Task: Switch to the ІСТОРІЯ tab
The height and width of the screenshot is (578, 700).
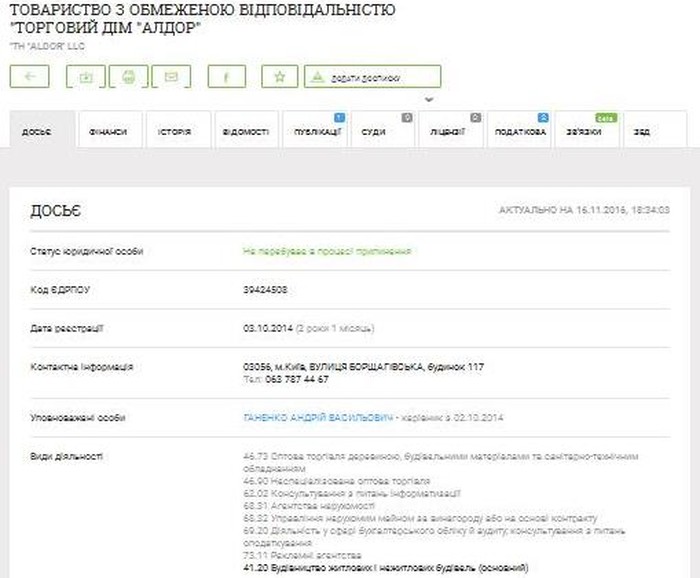Action: [178, 129]
